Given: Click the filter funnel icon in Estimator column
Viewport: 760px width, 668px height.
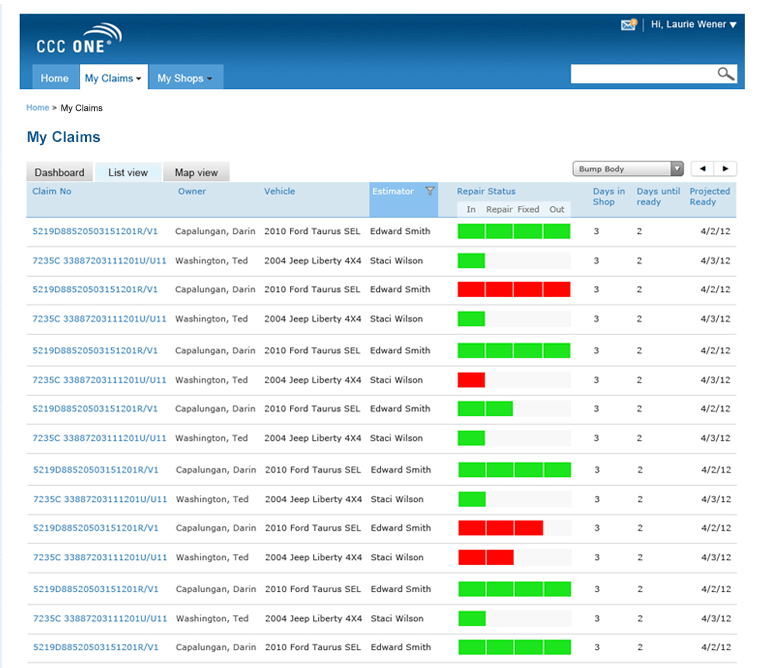Looking at the screenshot, I should point(429,191).
